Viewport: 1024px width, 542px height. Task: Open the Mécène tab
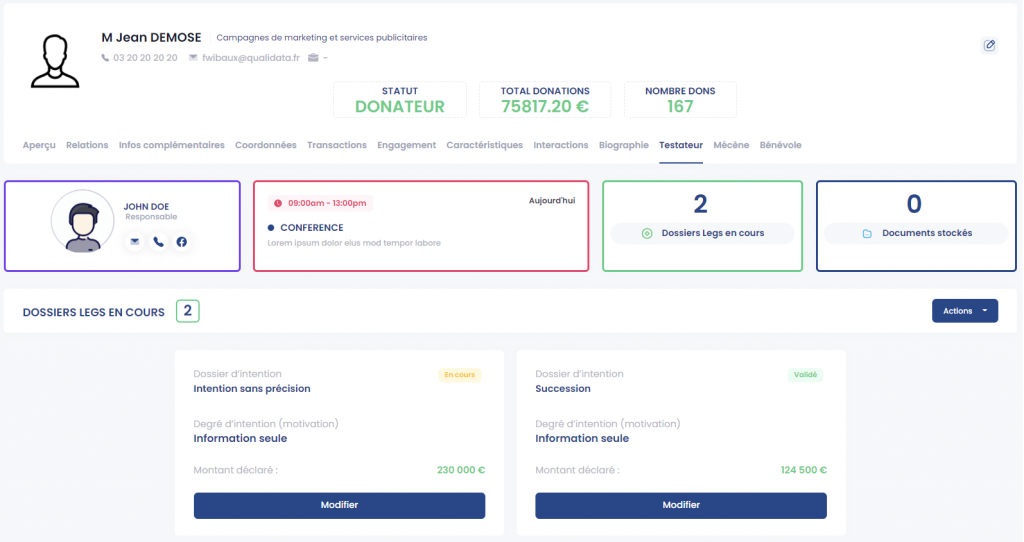pos(731,145)
